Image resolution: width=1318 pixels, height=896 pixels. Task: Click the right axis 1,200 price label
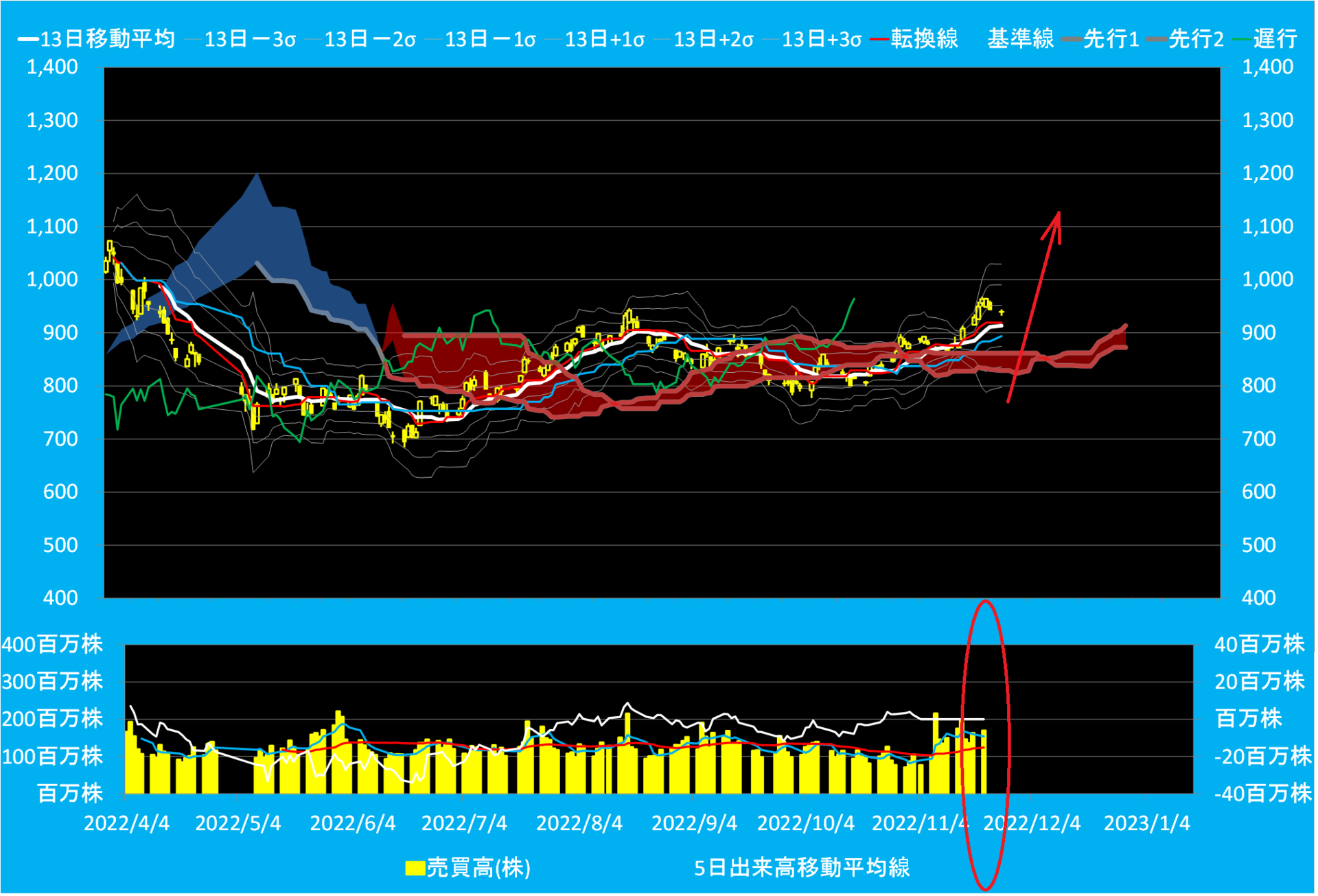coord(1268,173)
